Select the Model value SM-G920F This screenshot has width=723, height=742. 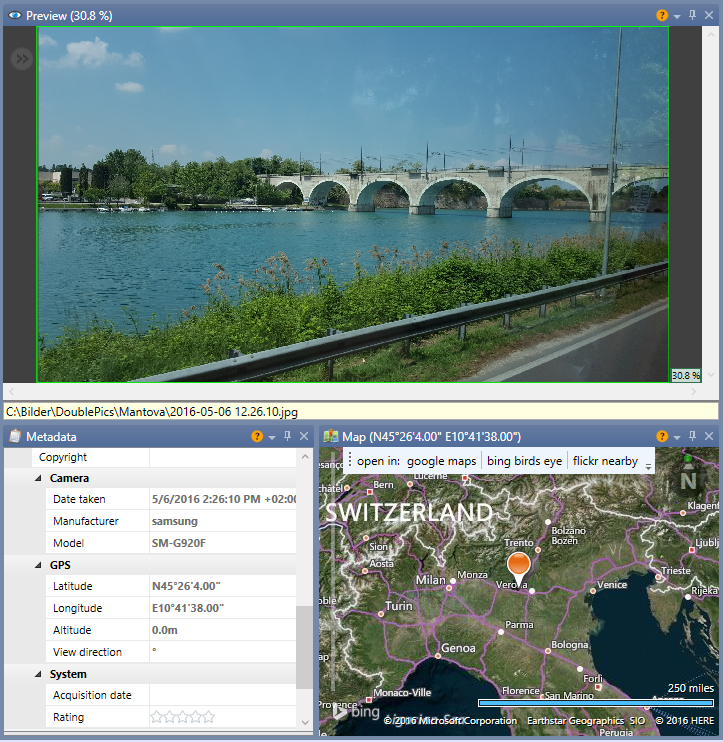coord(223,543)
